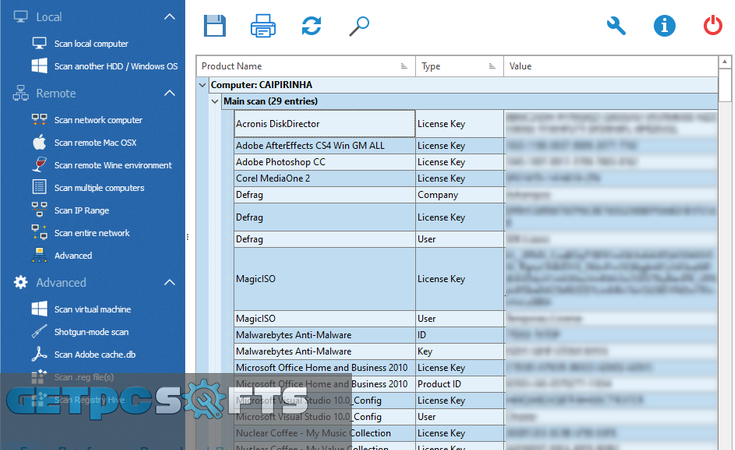Viewport: 735px width, 450px height.
Task: Click the wine glass icon
Action: click(x=39, y=165)
